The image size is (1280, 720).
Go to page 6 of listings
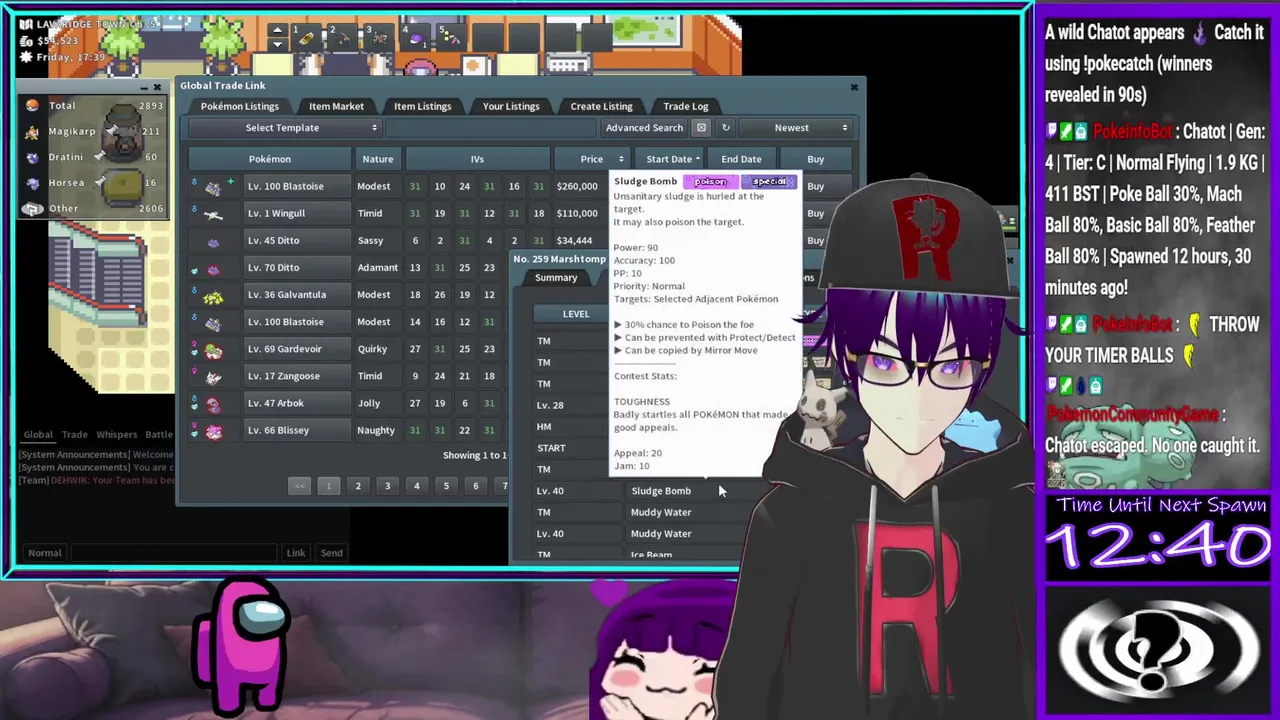476,486
